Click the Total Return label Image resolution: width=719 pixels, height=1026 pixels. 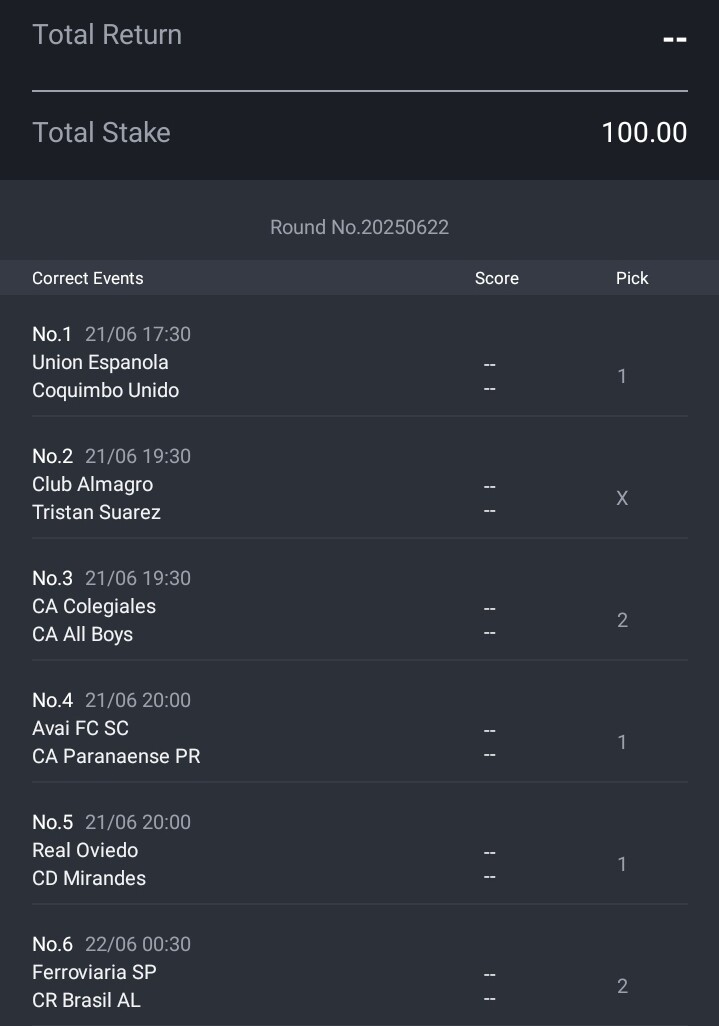(x=107, y=35)
